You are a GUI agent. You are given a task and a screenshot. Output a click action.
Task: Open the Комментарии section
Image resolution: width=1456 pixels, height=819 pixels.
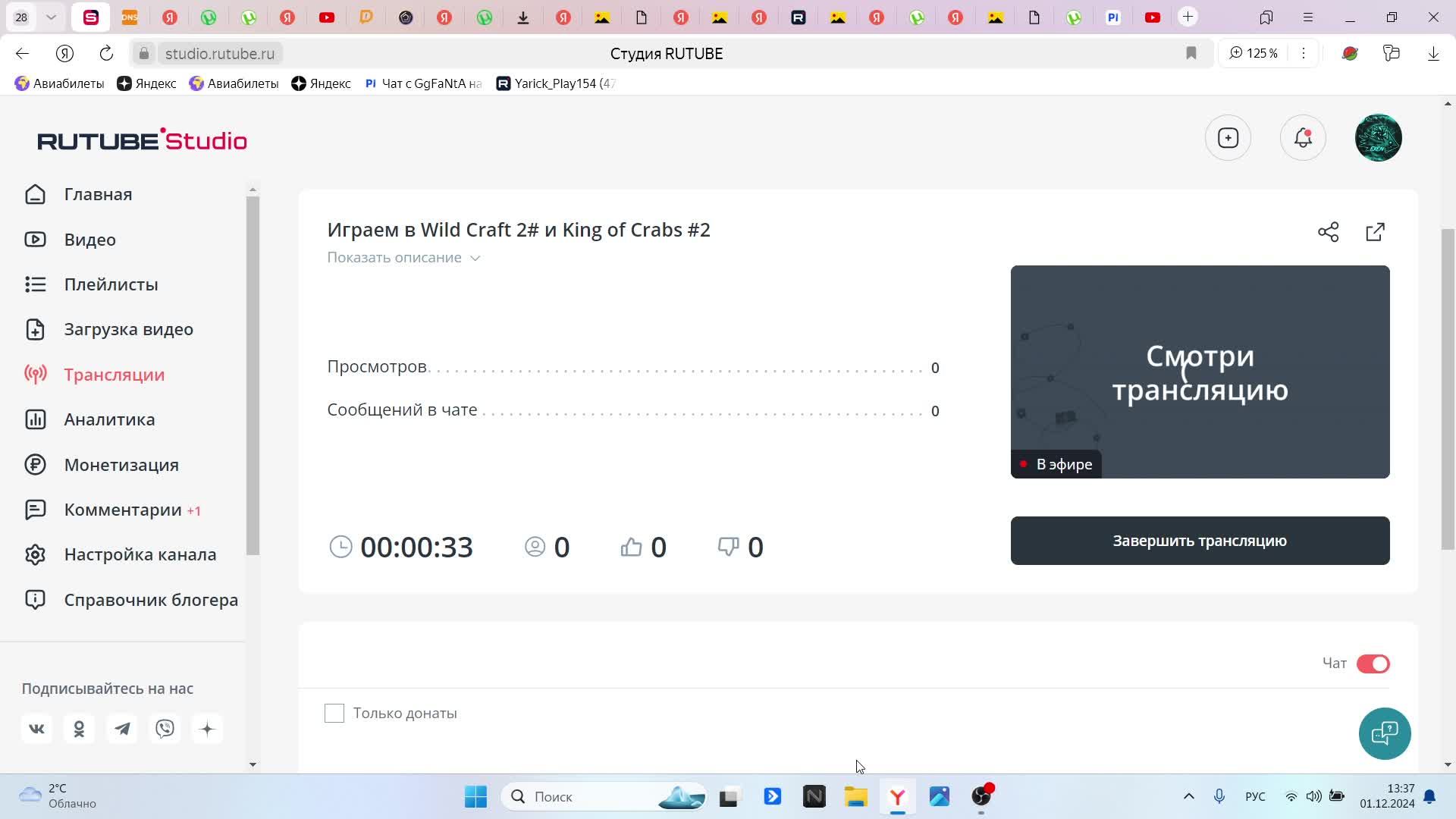[x=123, y=510]
